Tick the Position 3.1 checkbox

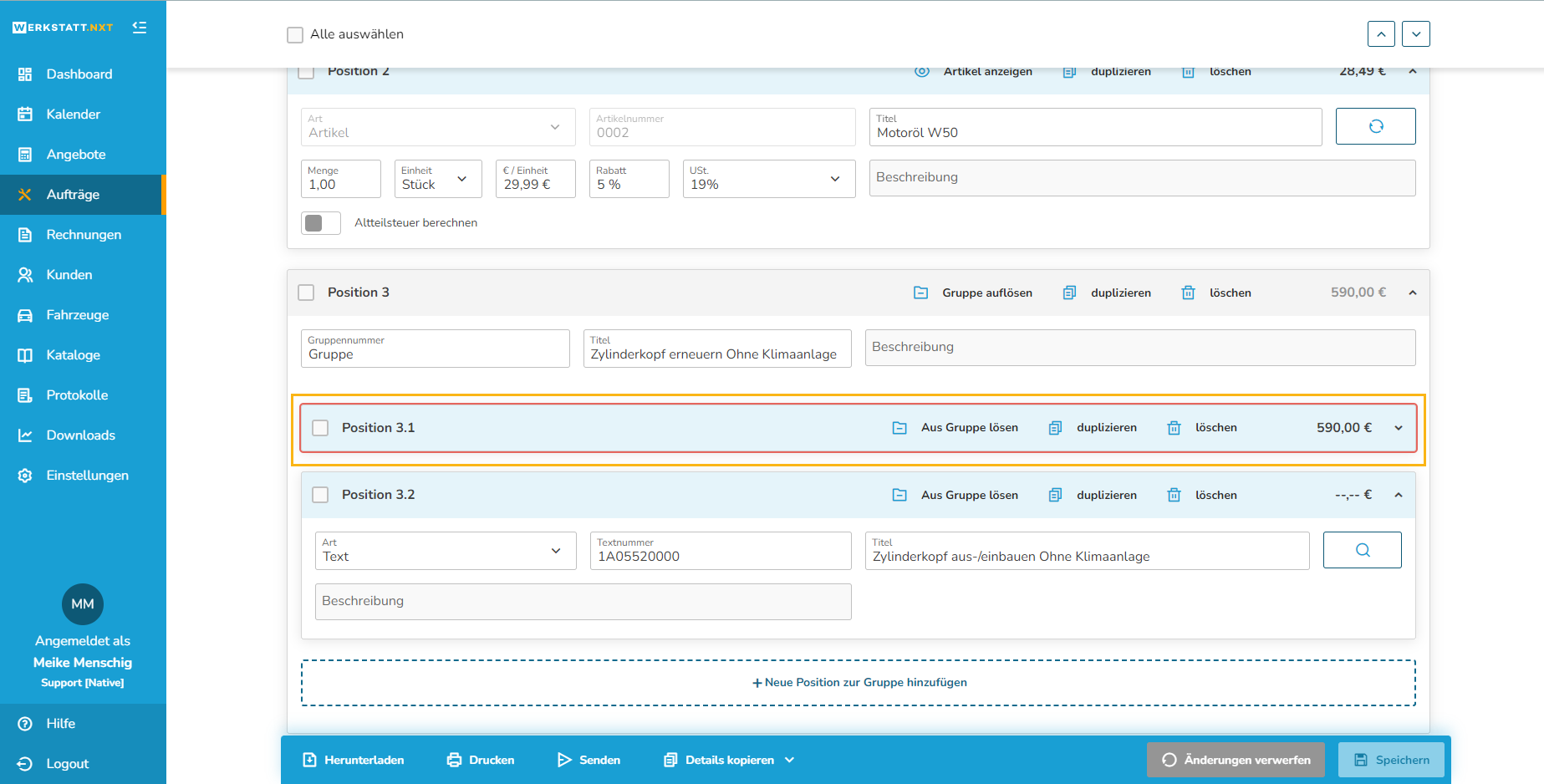(x=320, y=428)
